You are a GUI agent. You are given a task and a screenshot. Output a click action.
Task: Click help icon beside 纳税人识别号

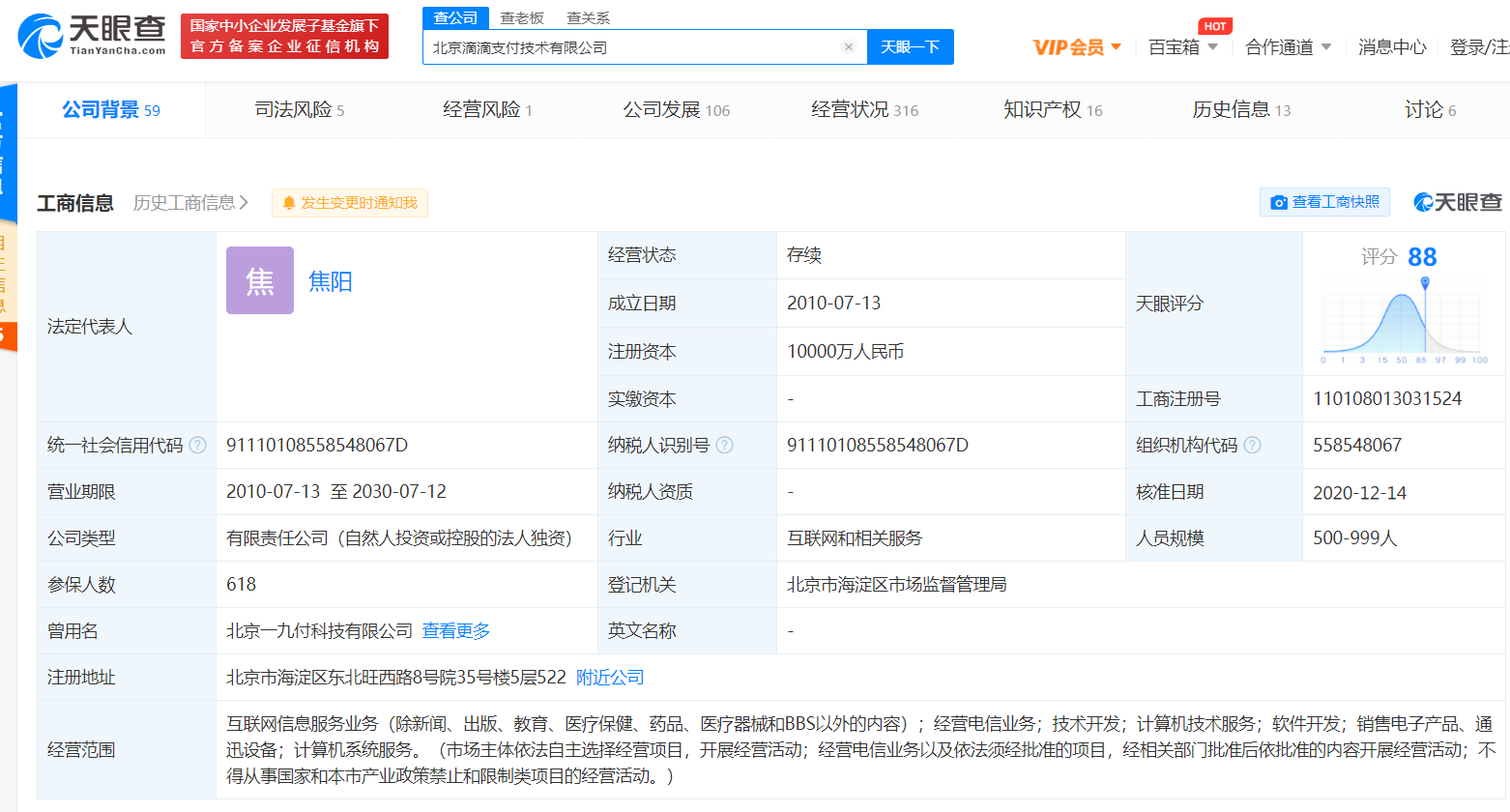click(x=724, y=446)
